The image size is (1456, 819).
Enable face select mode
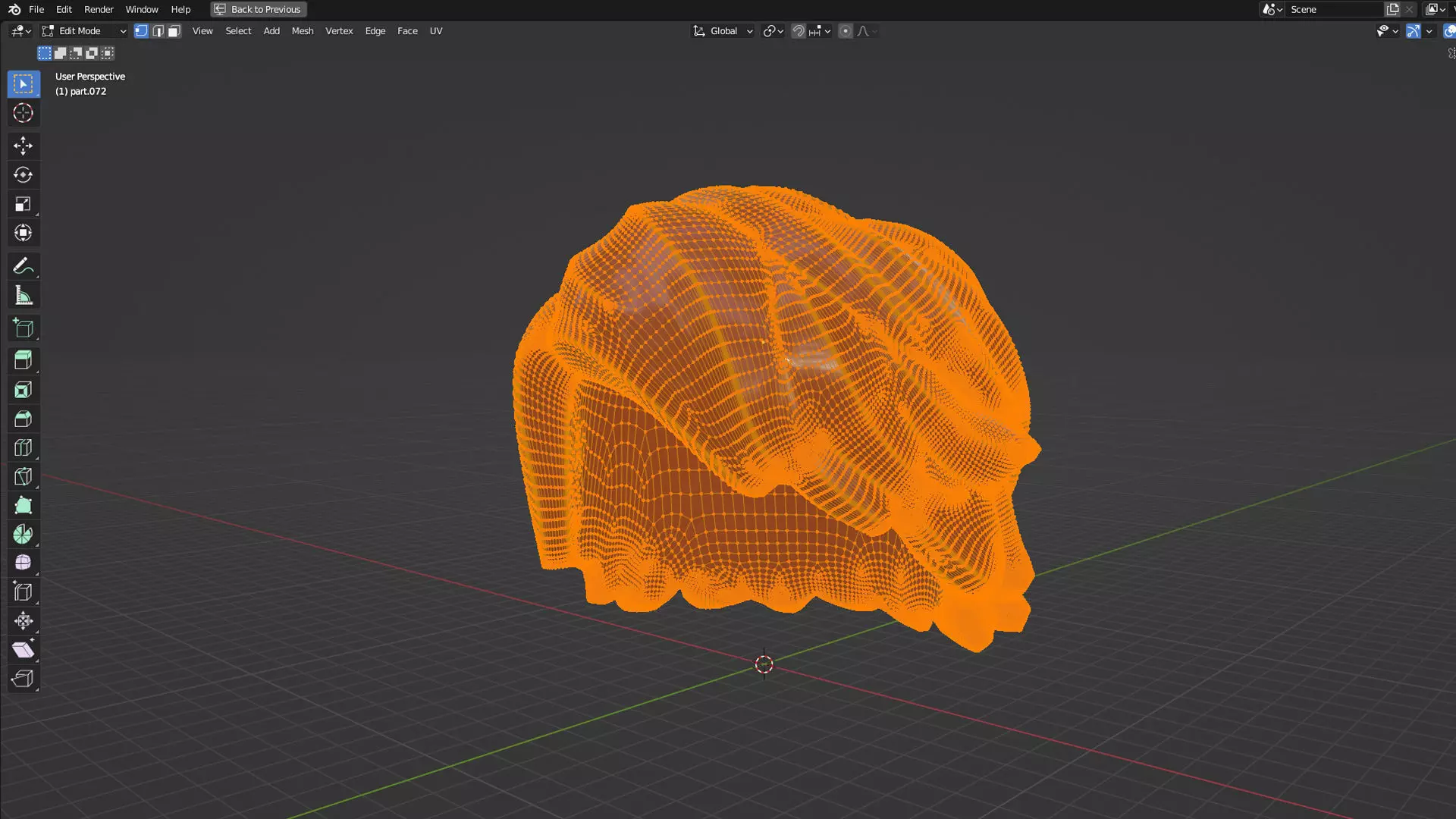174,31
